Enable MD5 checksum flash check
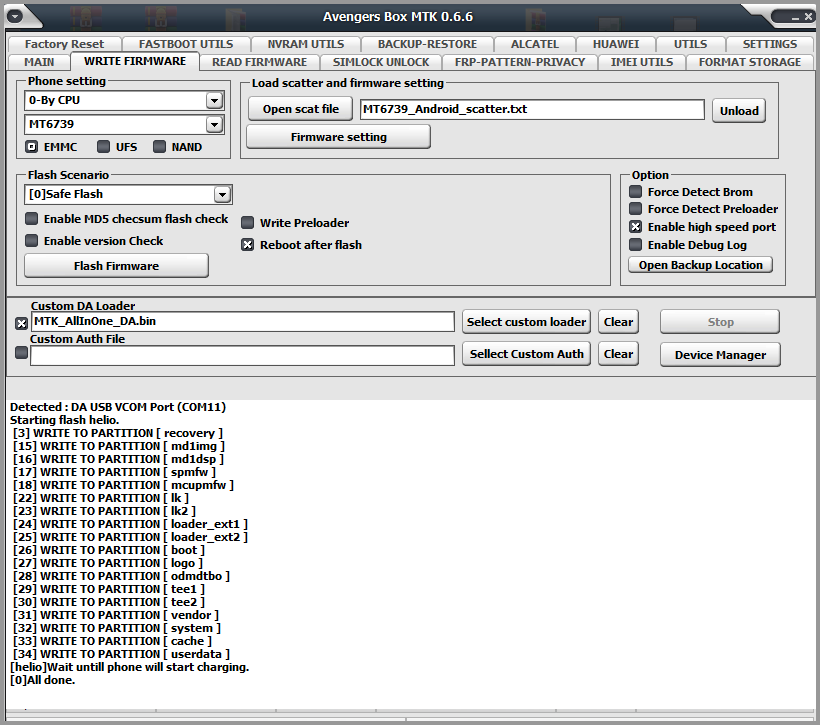The image size is (820, 725). click(x=31, y=219)
